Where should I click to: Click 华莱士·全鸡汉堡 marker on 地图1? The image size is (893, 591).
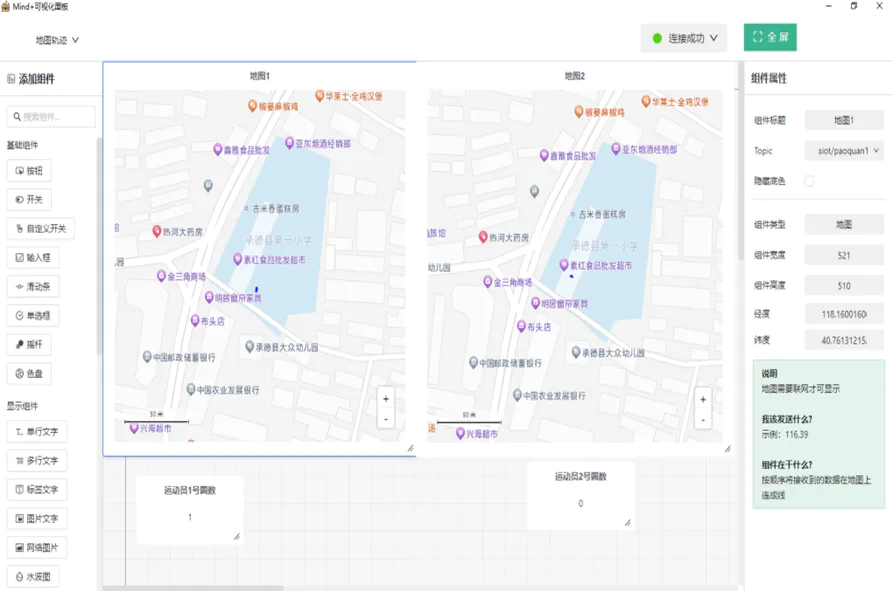click(x=319, y=96)
